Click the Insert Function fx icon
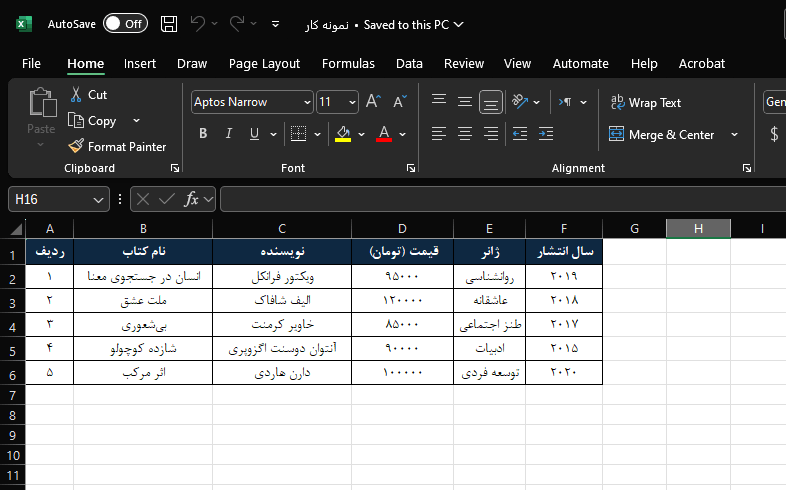The image size is (786, 490). click(x=191, y=199)
